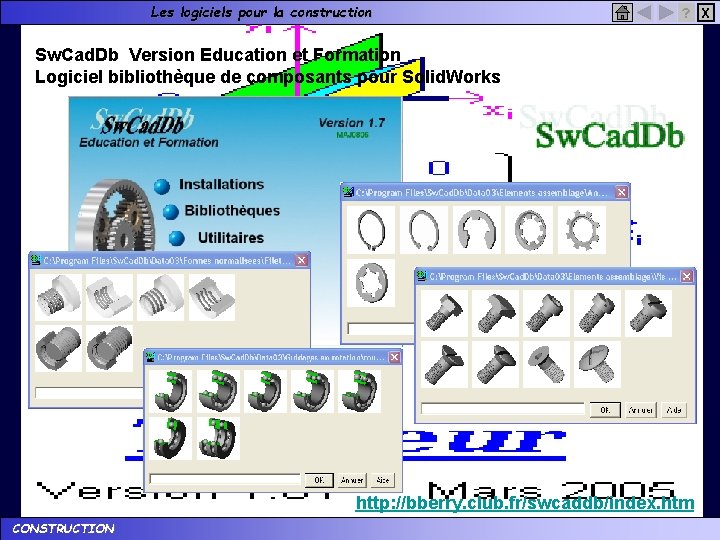
Task: Select the third screw in the bottom row
Action: [546, 365]
